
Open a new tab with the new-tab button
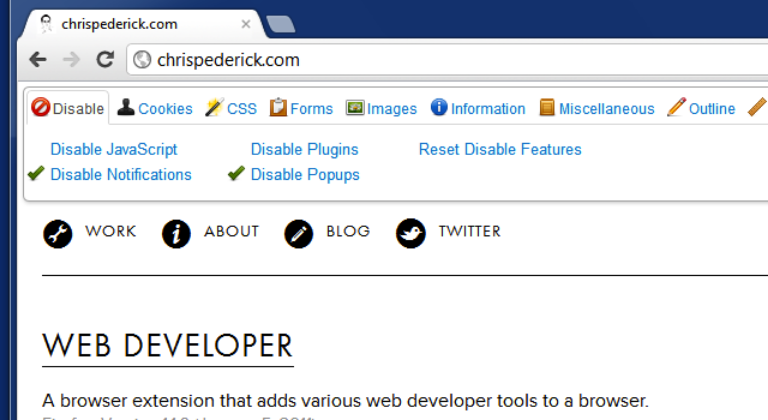coord(281,24)
